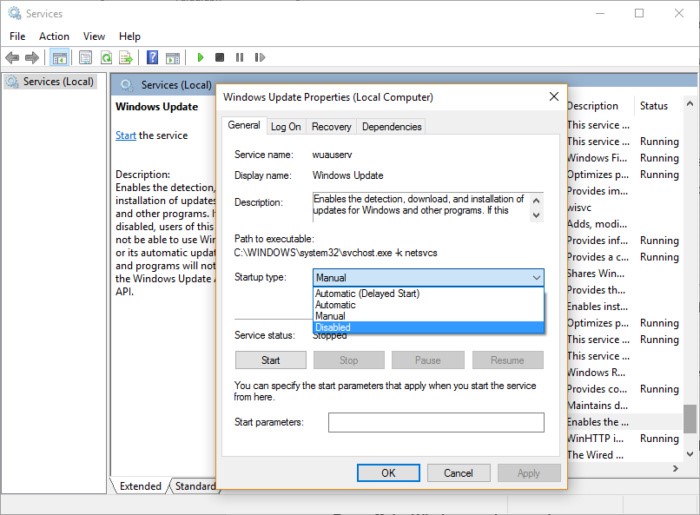Click the Start button in service status
700x515 pixels.
(271, 360)
